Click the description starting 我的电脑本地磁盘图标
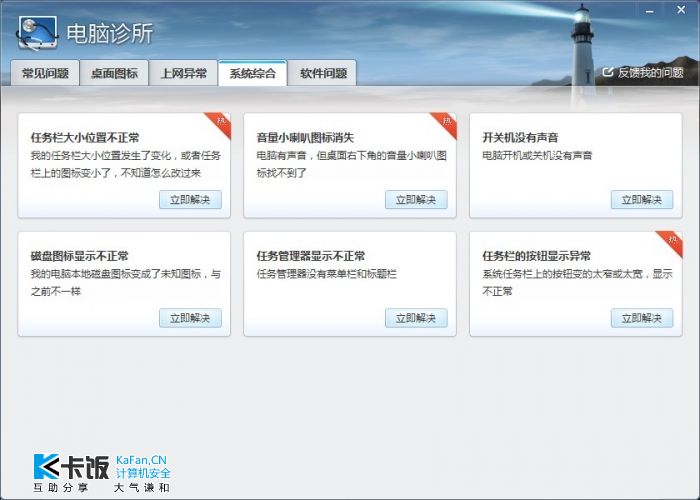The height and width of the screenshot is (500, 700). pyautogui.click(x=126, y=282)
